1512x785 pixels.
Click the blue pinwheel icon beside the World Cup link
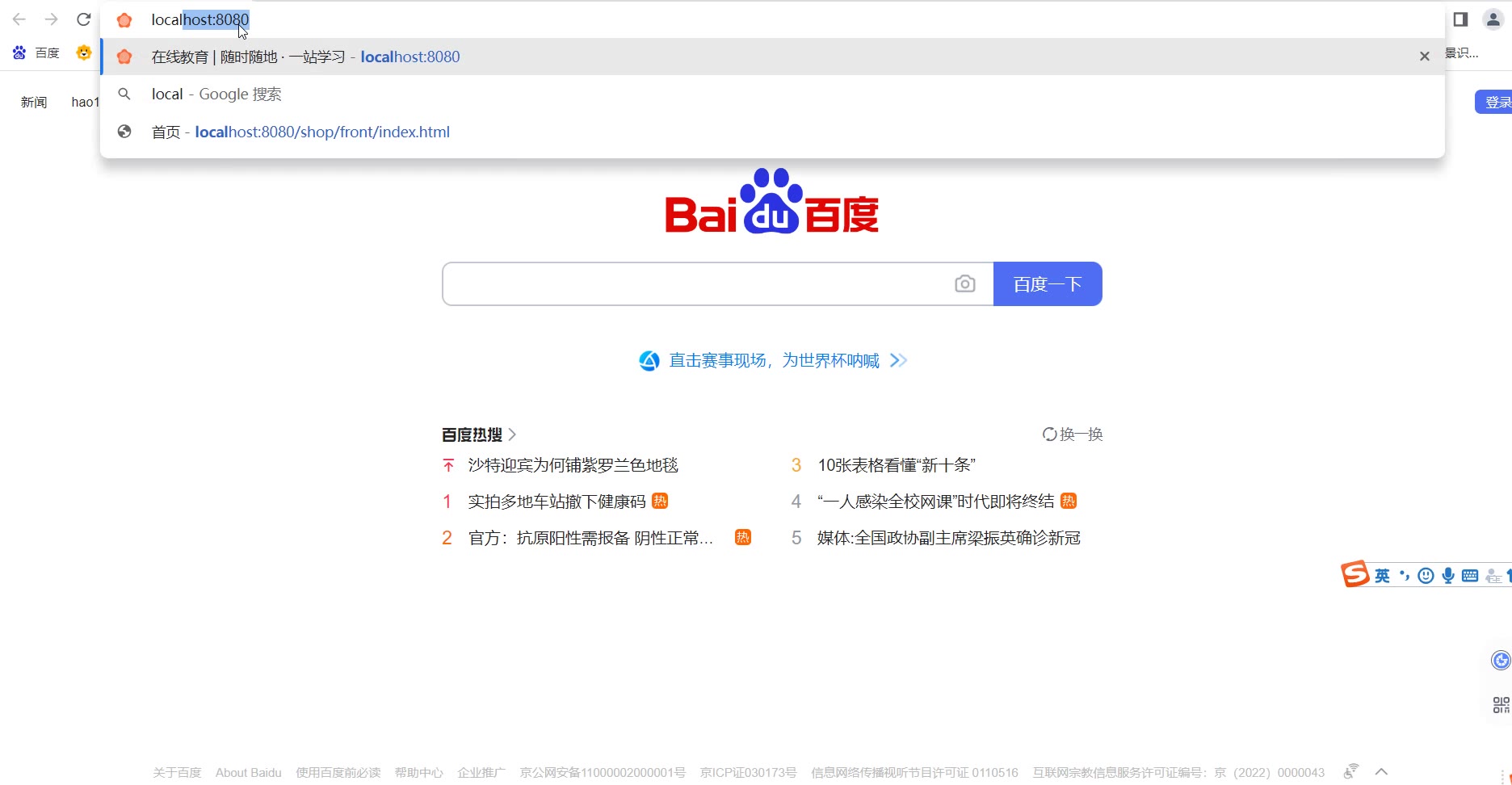click(x=649, y=360)
